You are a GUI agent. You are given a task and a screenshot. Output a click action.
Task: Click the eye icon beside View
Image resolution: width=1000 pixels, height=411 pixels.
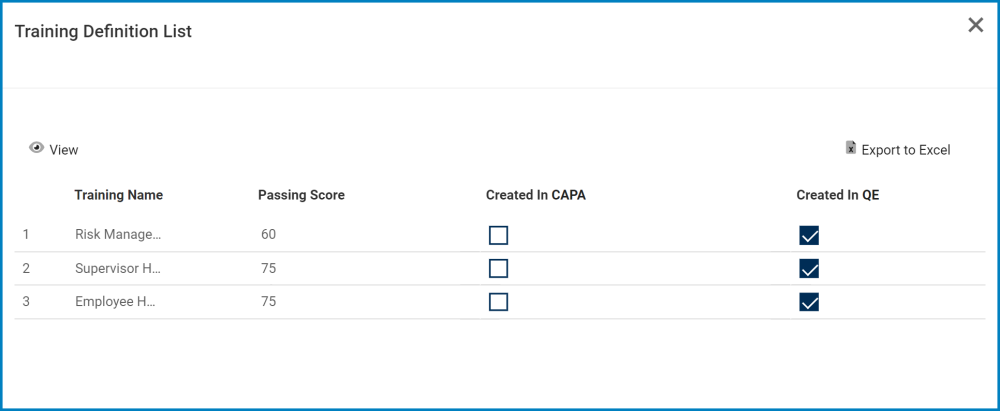37,148
